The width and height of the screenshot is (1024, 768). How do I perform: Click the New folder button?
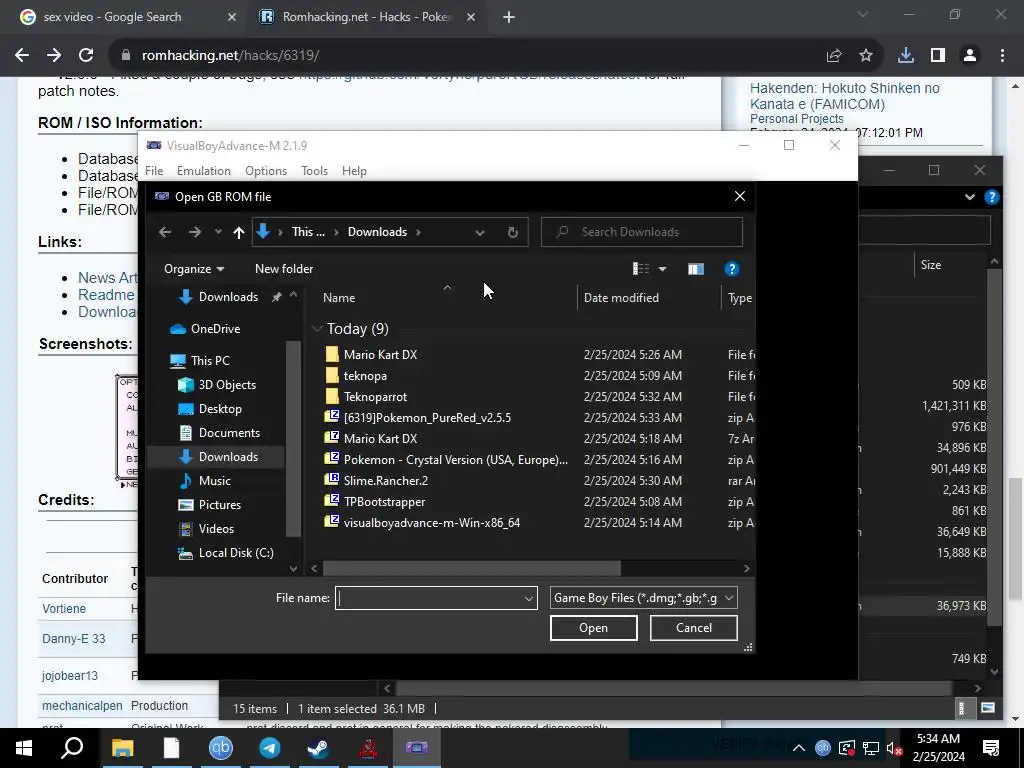click(284, 269)
